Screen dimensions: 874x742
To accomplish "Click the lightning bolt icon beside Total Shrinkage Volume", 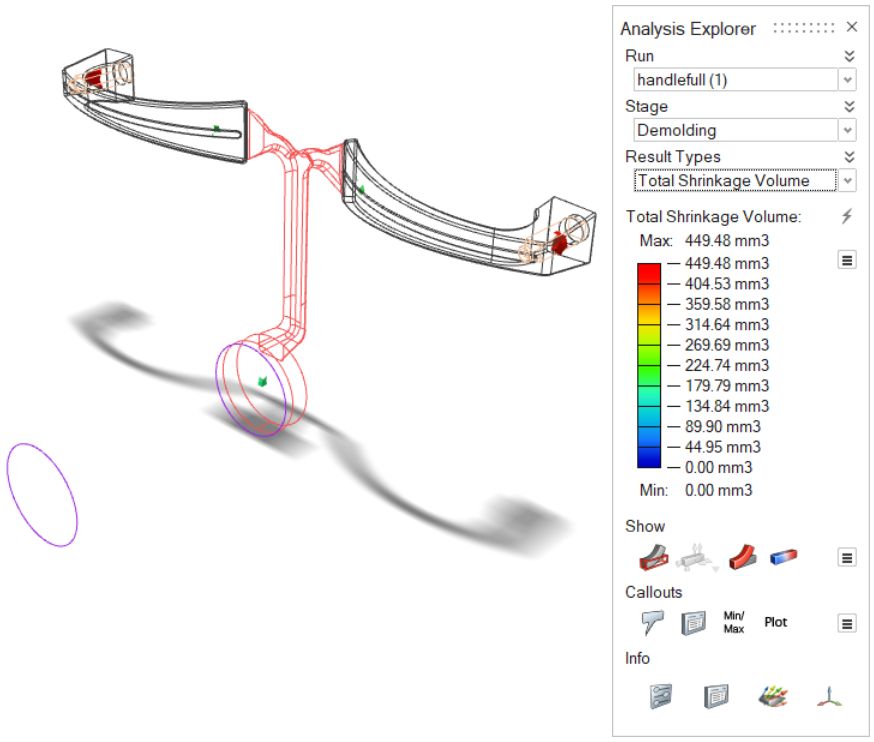I will [x=847, y=216].
